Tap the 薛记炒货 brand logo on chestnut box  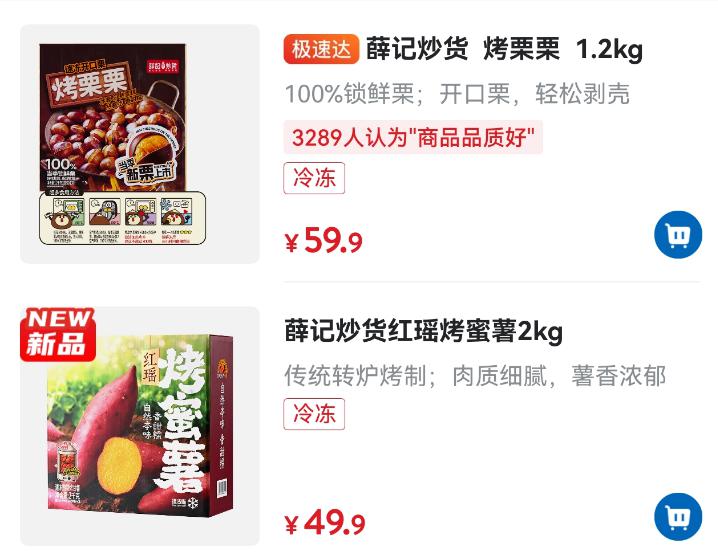[x=163, y=66]
